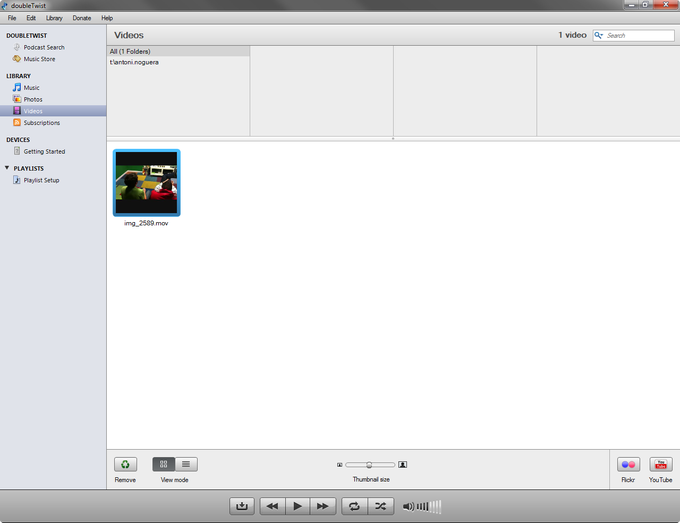Screen dimensions: 680x523
Task: Open Playlist Setup item
Action: (41, 180)
